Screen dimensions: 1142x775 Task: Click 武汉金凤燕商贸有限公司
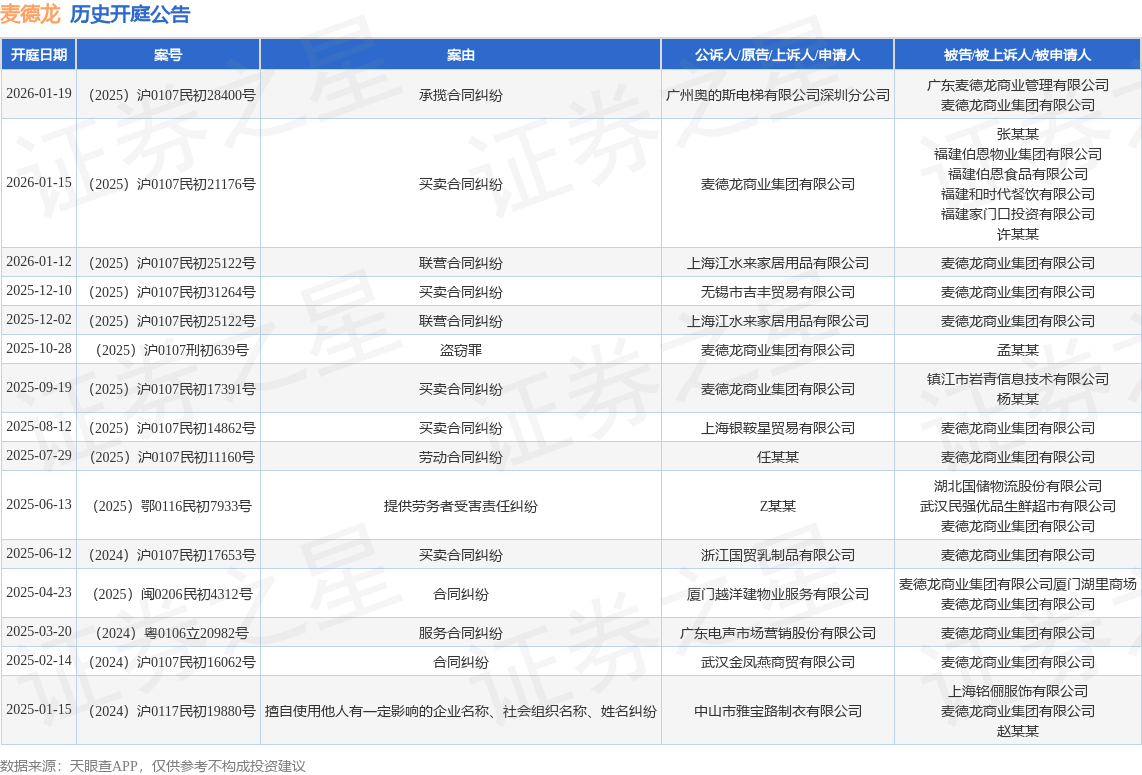(777, 661)
